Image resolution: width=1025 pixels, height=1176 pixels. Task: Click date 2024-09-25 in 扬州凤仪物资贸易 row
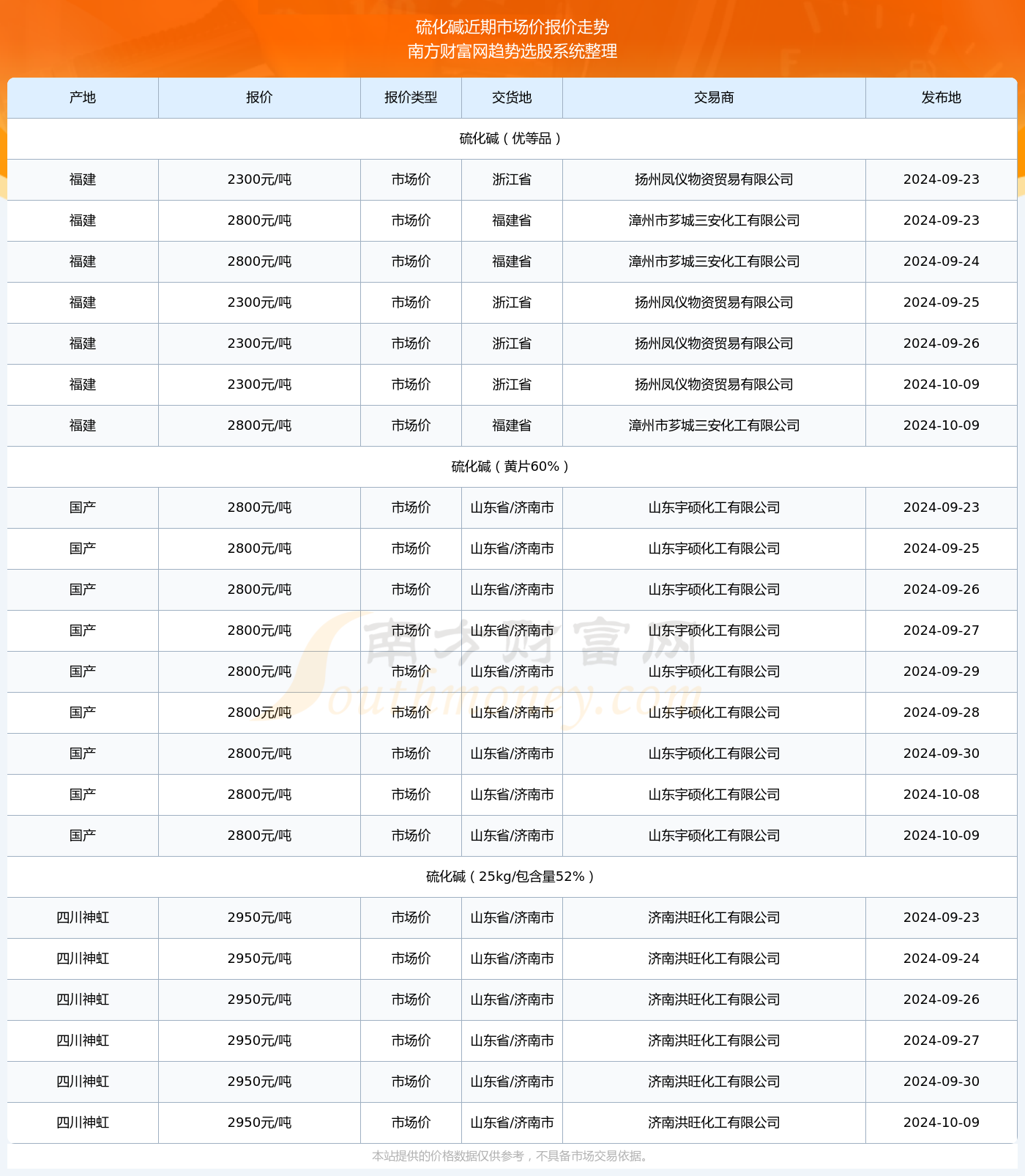pos(942,302)
